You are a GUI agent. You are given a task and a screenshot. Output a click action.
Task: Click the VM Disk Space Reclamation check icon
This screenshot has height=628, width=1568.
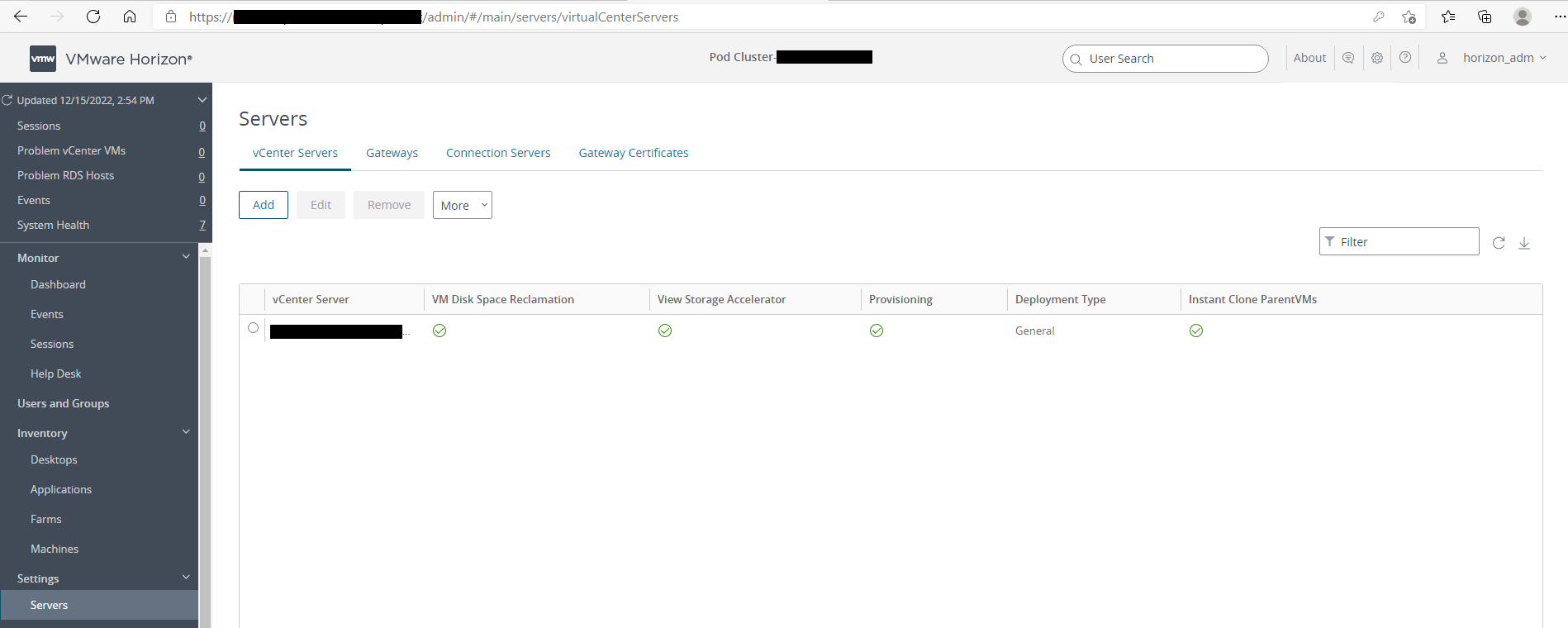click(440, 331)
